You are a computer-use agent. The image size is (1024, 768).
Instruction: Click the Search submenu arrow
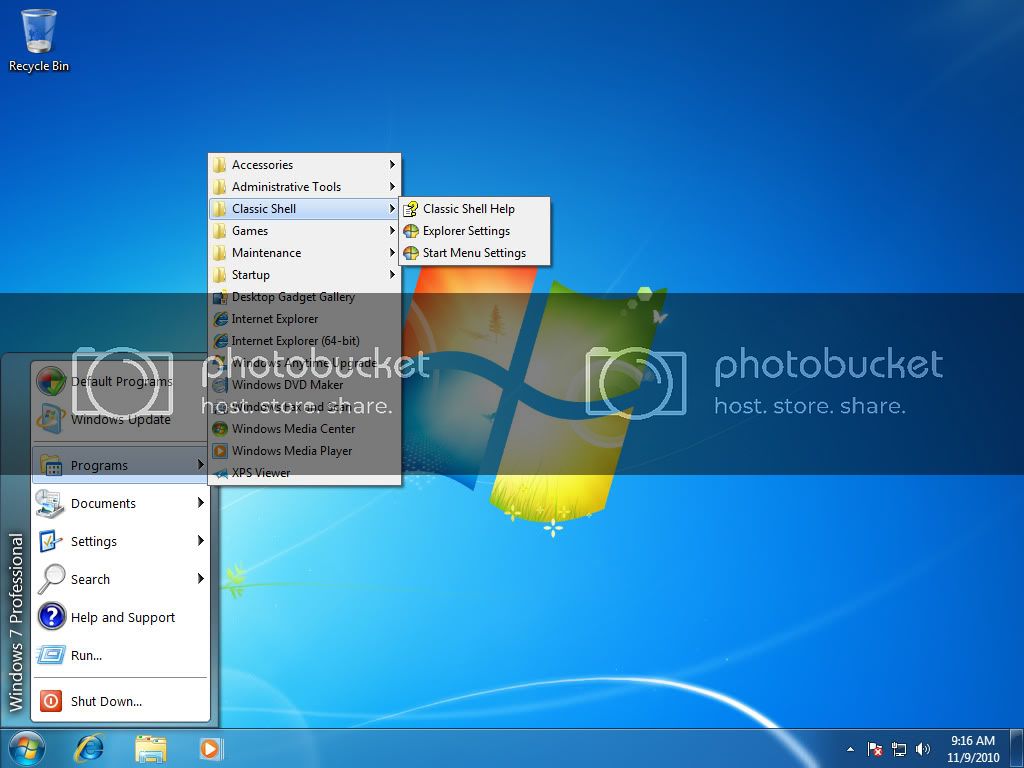(x=200, y=578)
